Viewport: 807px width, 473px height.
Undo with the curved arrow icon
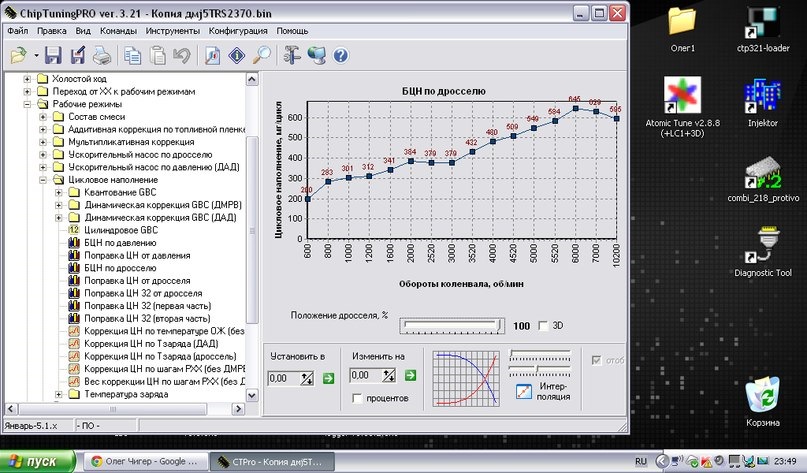[x=182, y=55]
